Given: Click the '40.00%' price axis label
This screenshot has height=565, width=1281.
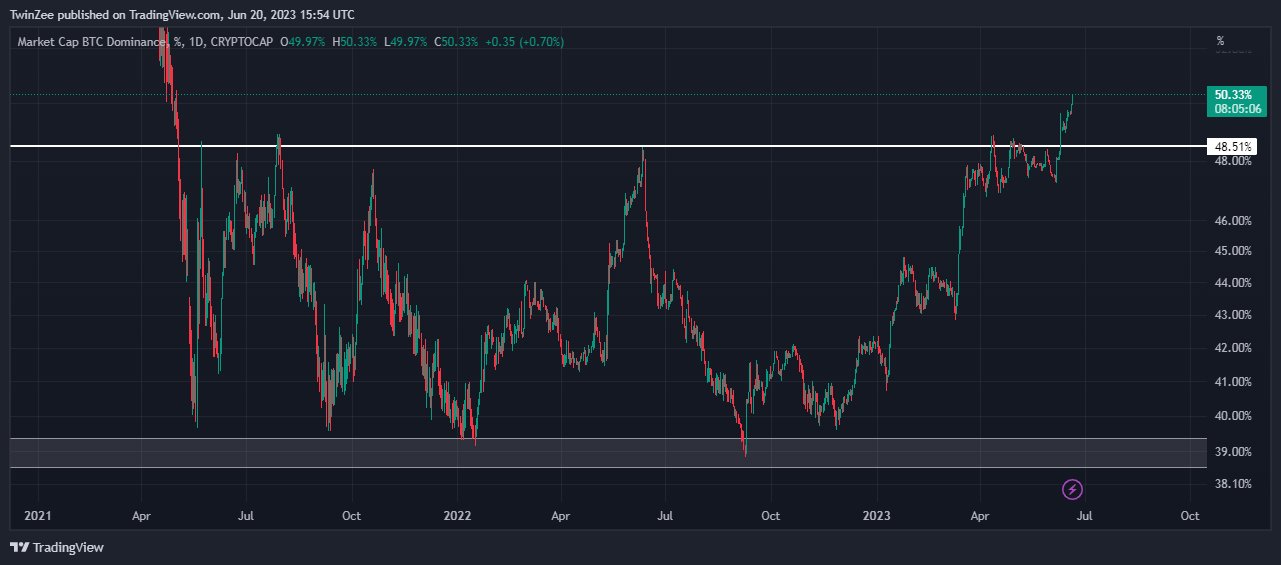Looking at the screenshot, I should [1233, 416].
